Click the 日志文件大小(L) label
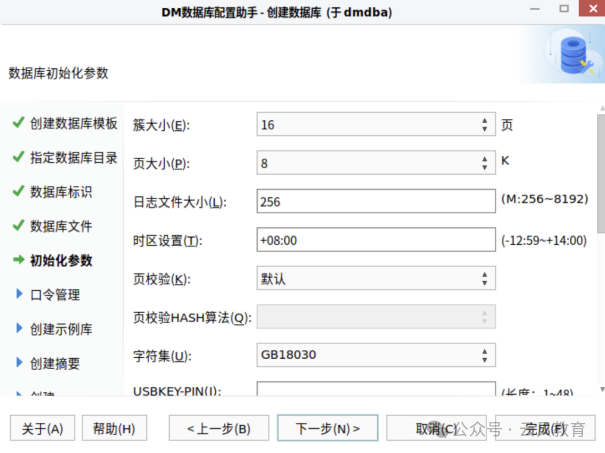 tap(180, 202)
